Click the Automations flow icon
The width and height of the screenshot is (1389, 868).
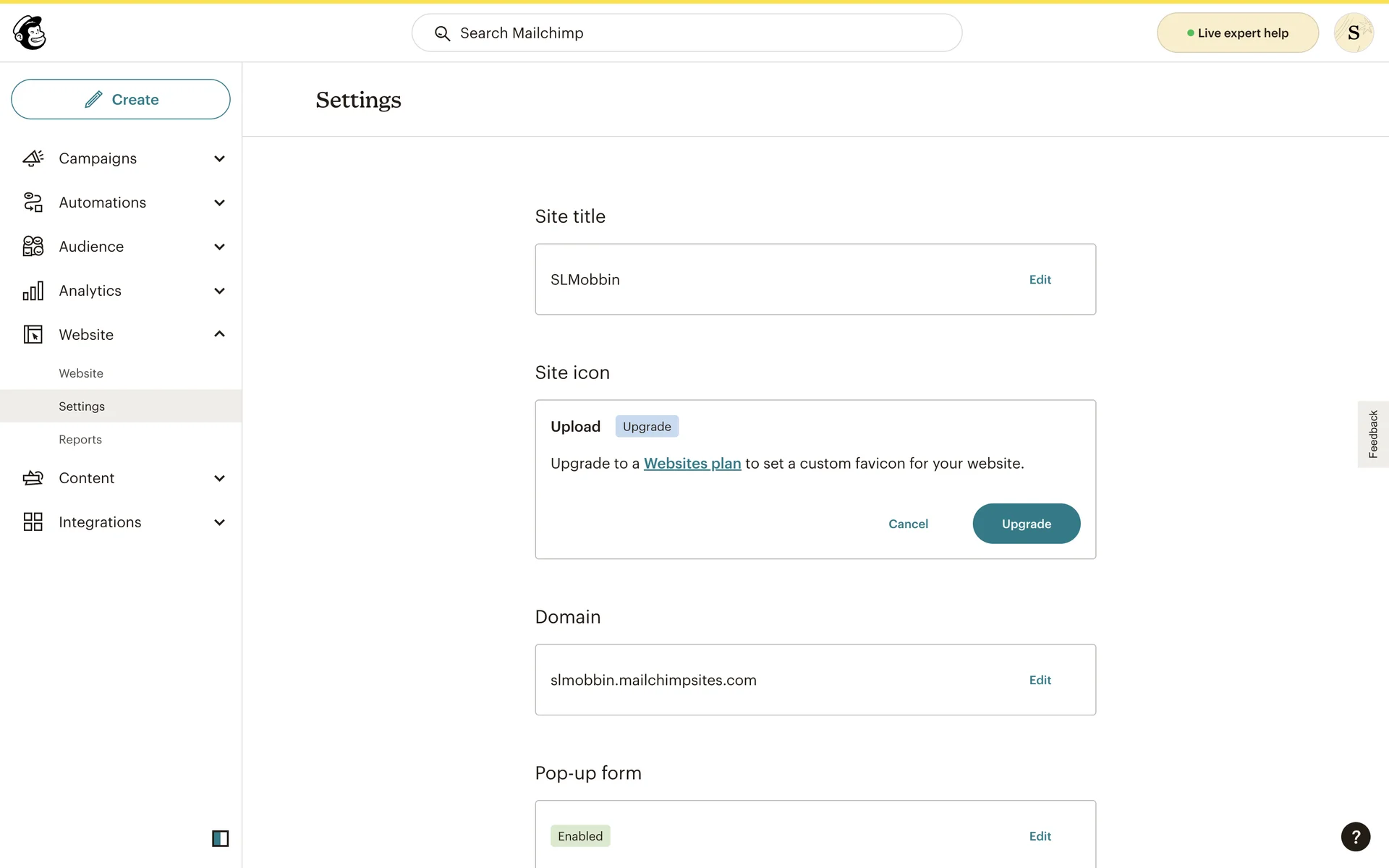[33, 203]
